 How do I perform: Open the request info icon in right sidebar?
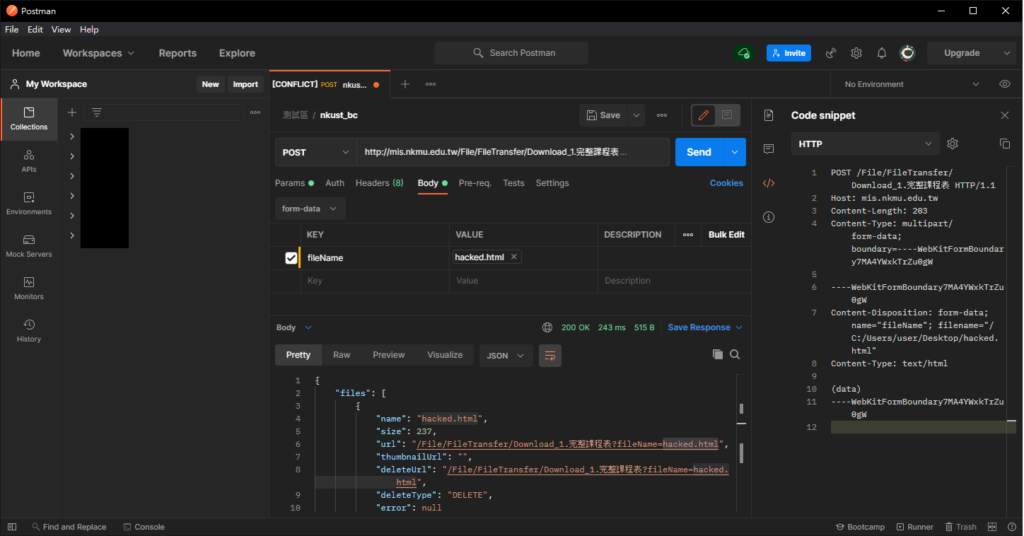(769, 217)
